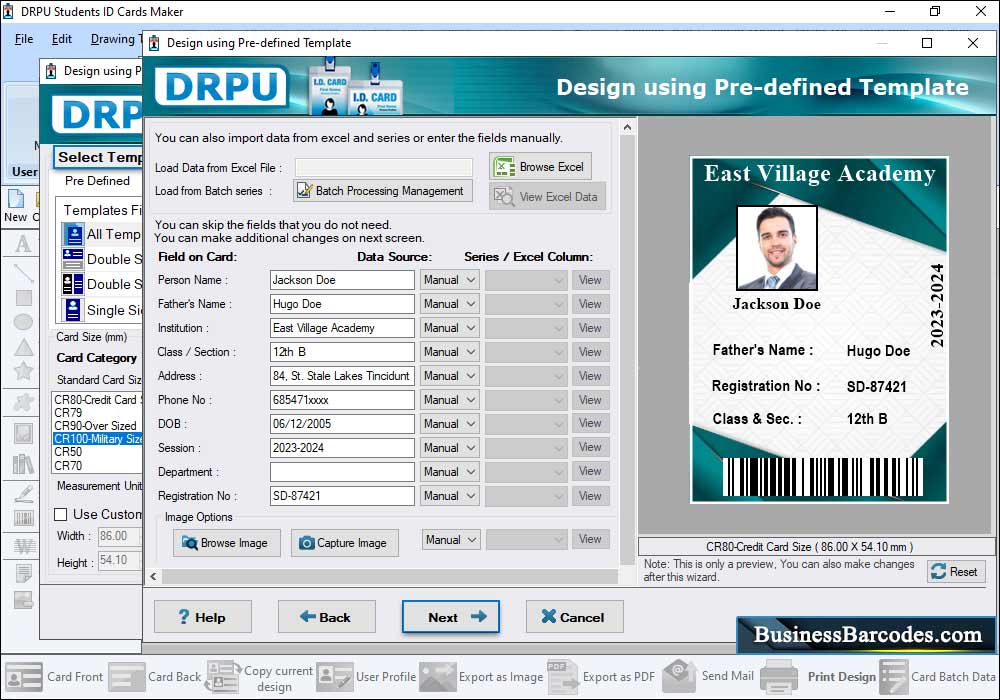
Task: Click the signature pen tool in left toolbar
Action: 24,493
